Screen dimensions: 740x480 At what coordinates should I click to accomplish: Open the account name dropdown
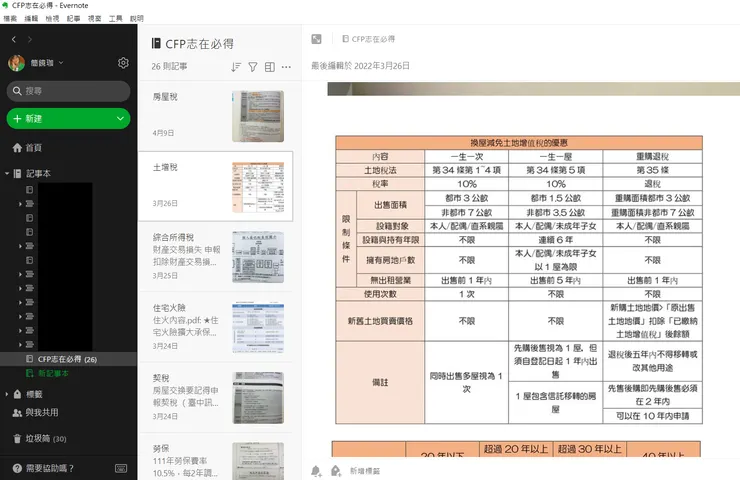coord(47,63)
